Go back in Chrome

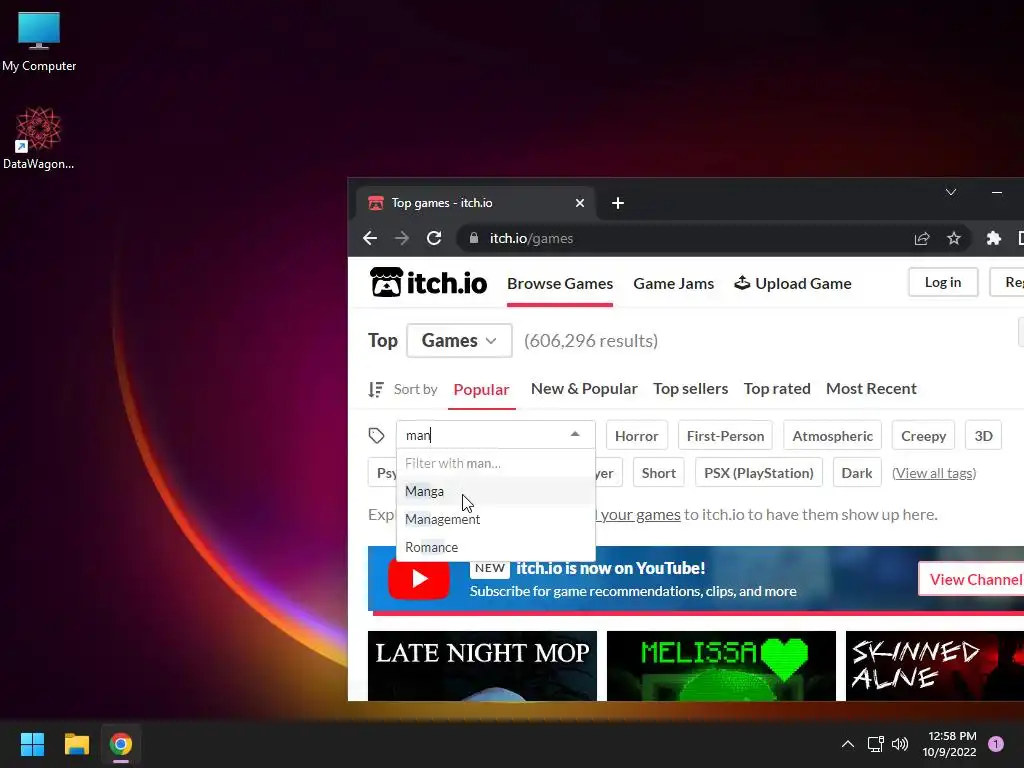point(370,238)
